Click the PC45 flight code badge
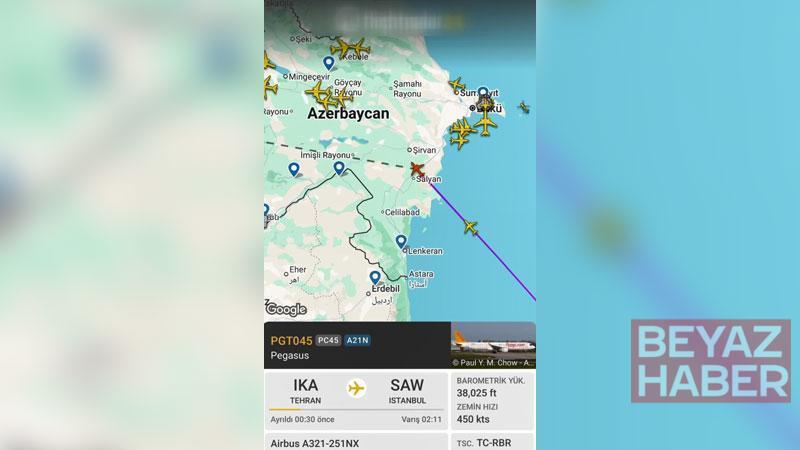Screen dimensions: 800x450 (x=328, y=340)
